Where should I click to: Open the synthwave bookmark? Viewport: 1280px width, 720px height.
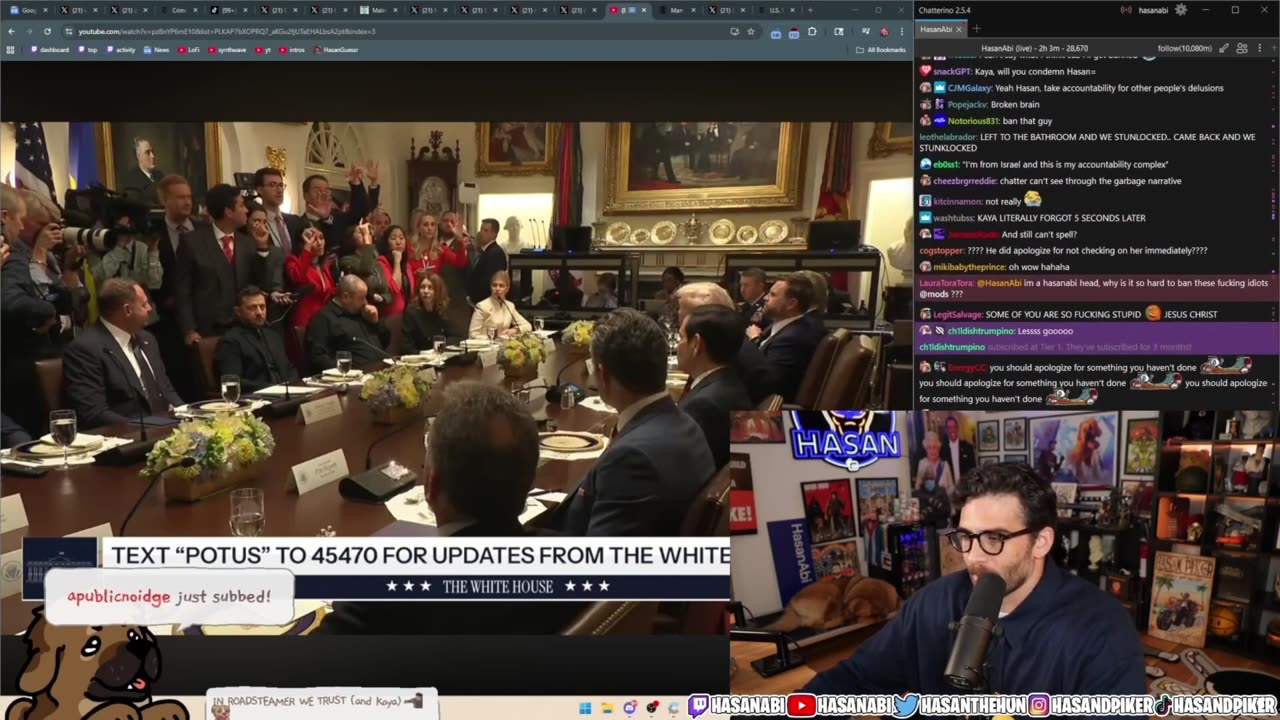tap(229, 49)
